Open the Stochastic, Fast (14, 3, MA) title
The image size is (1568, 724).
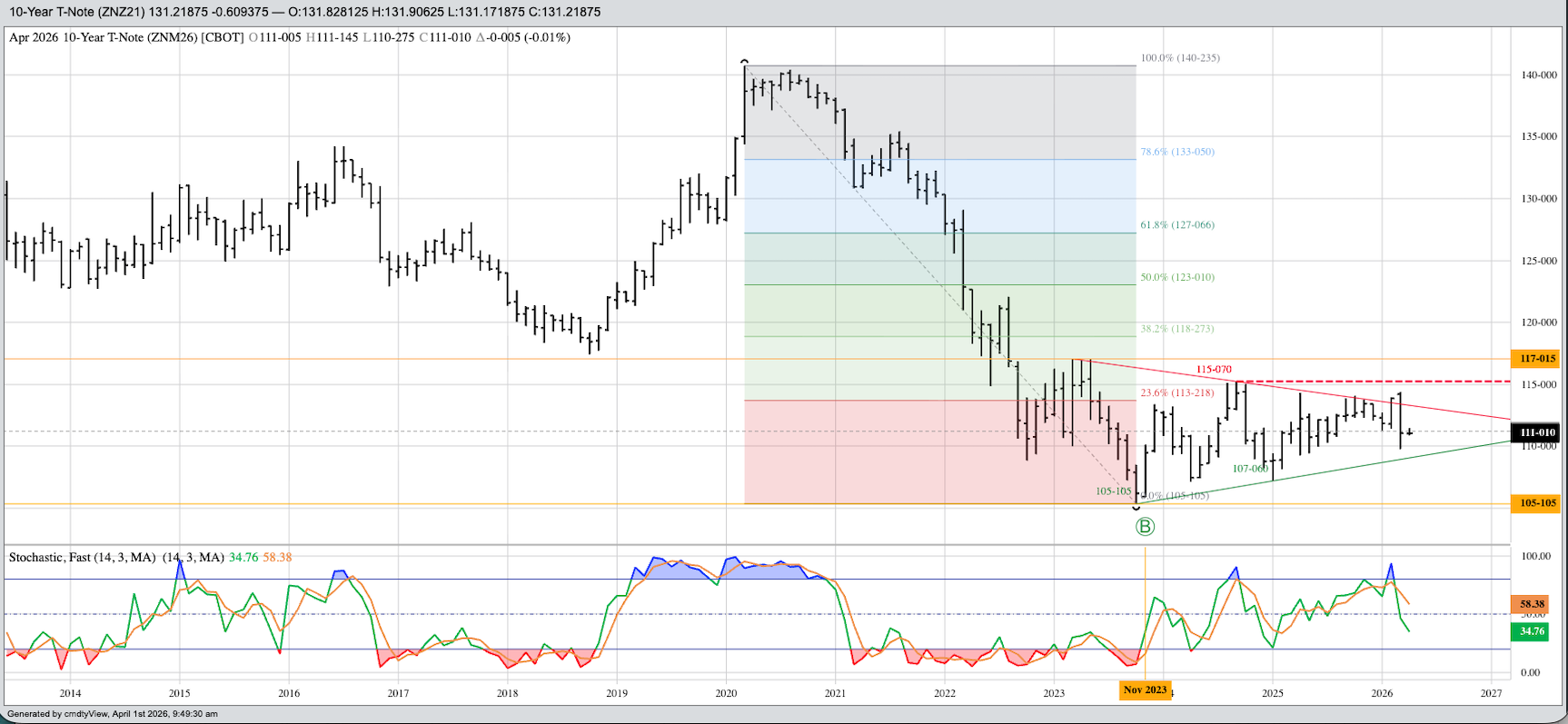pyautogui.click(x=82, y=557)
